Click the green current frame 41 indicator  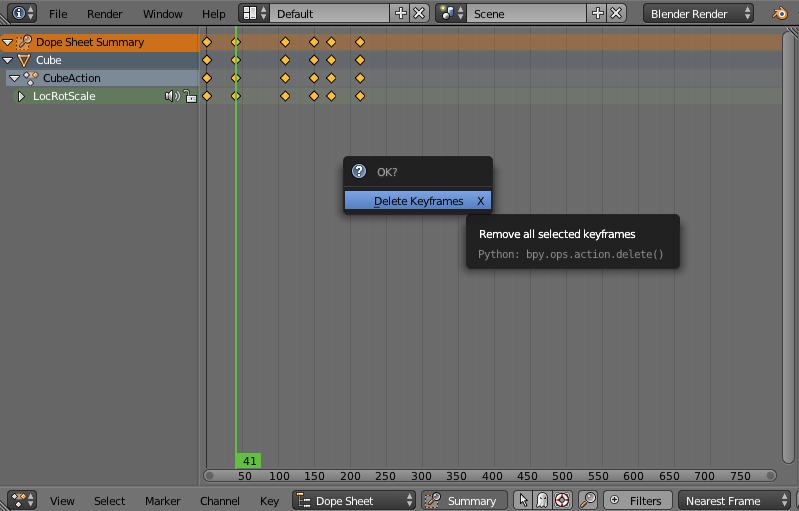click(249, 461)
